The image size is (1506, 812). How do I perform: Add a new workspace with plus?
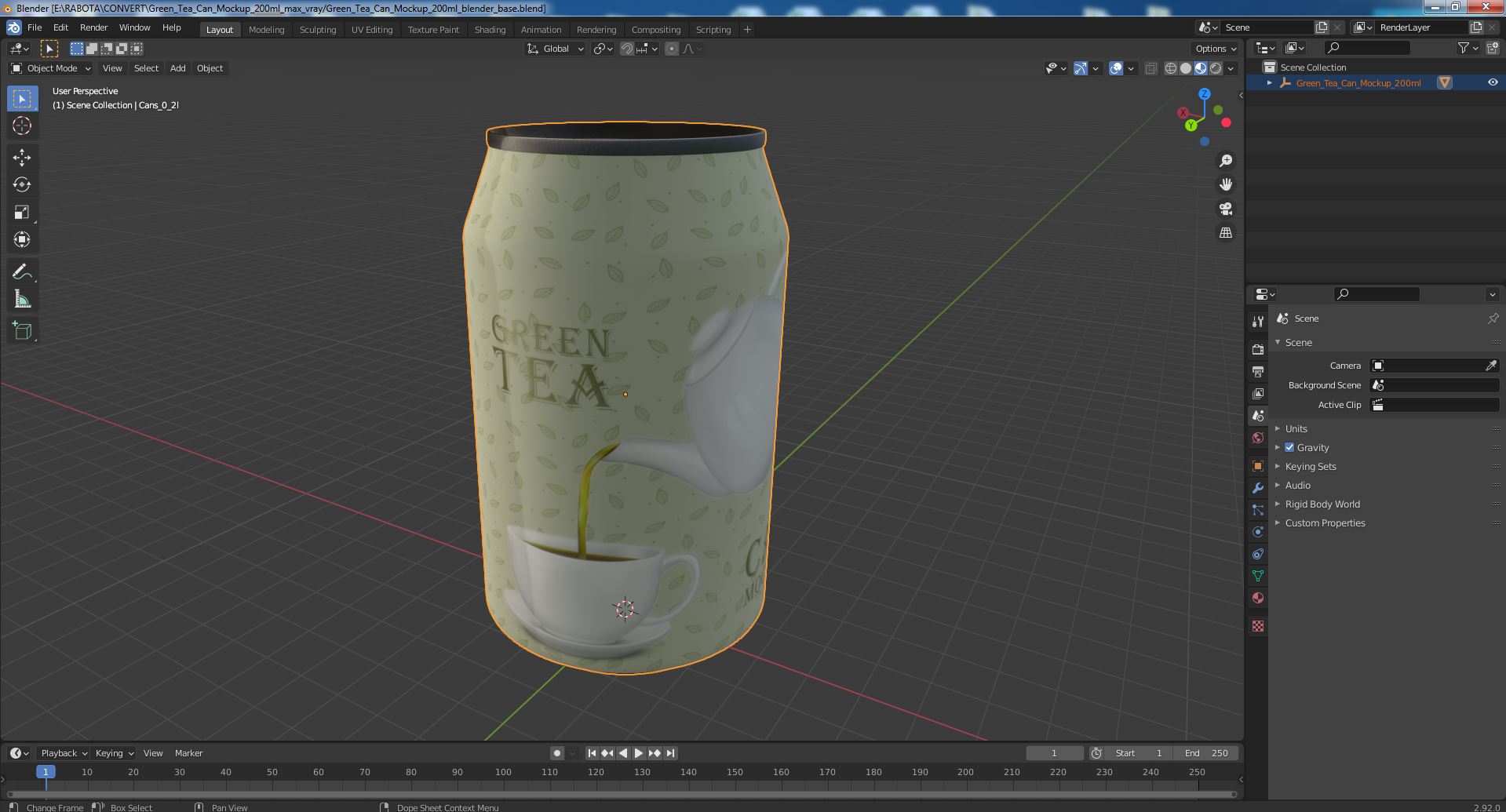click(747, 30)
